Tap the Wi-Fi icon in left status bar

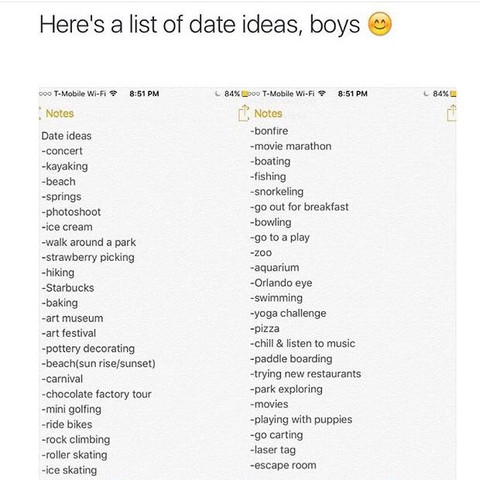coord(114,94)
